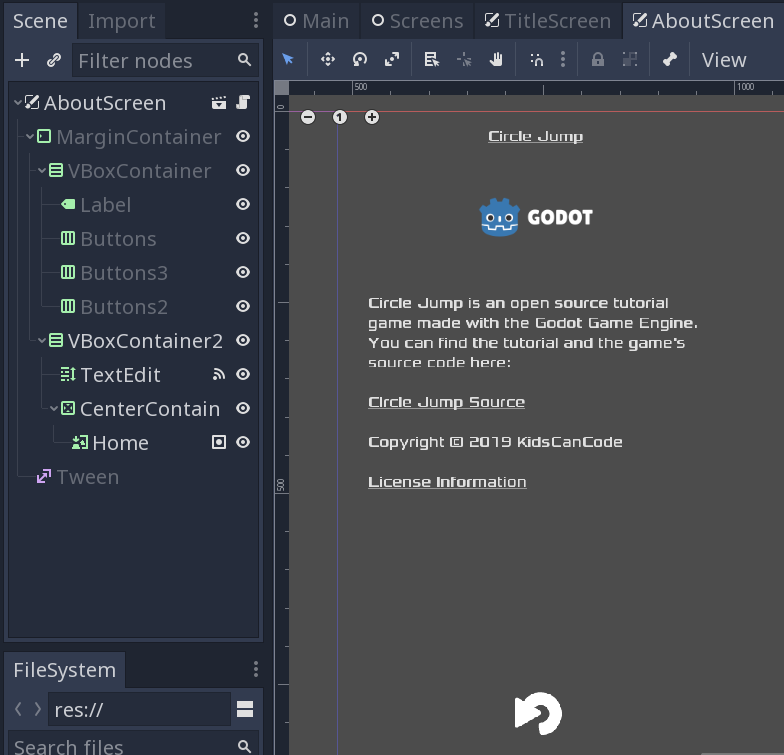Screen dimensions: 784x755
Task: Toggle visibility of Buttons2
Action: [243, 306]
